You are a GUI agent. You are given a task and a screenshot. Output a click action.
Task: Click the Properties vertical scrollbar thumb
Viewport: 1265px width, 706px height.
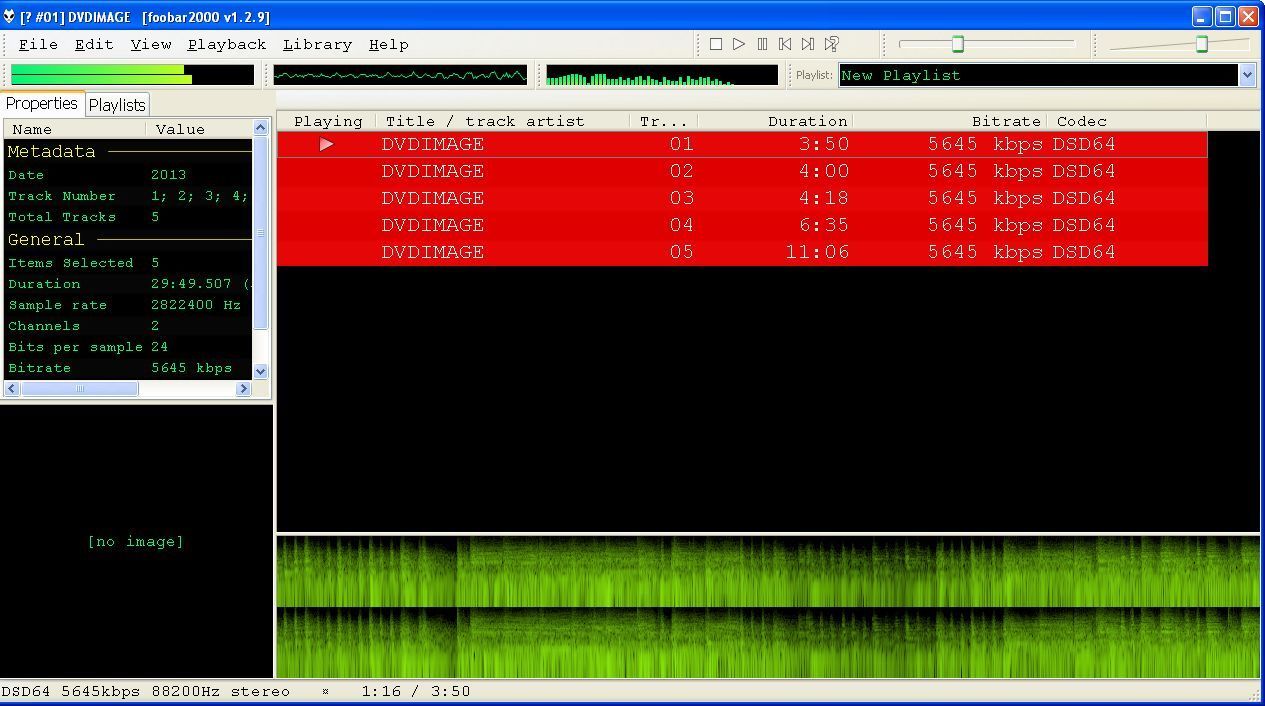pyautogui.click(x=261, y=233)
